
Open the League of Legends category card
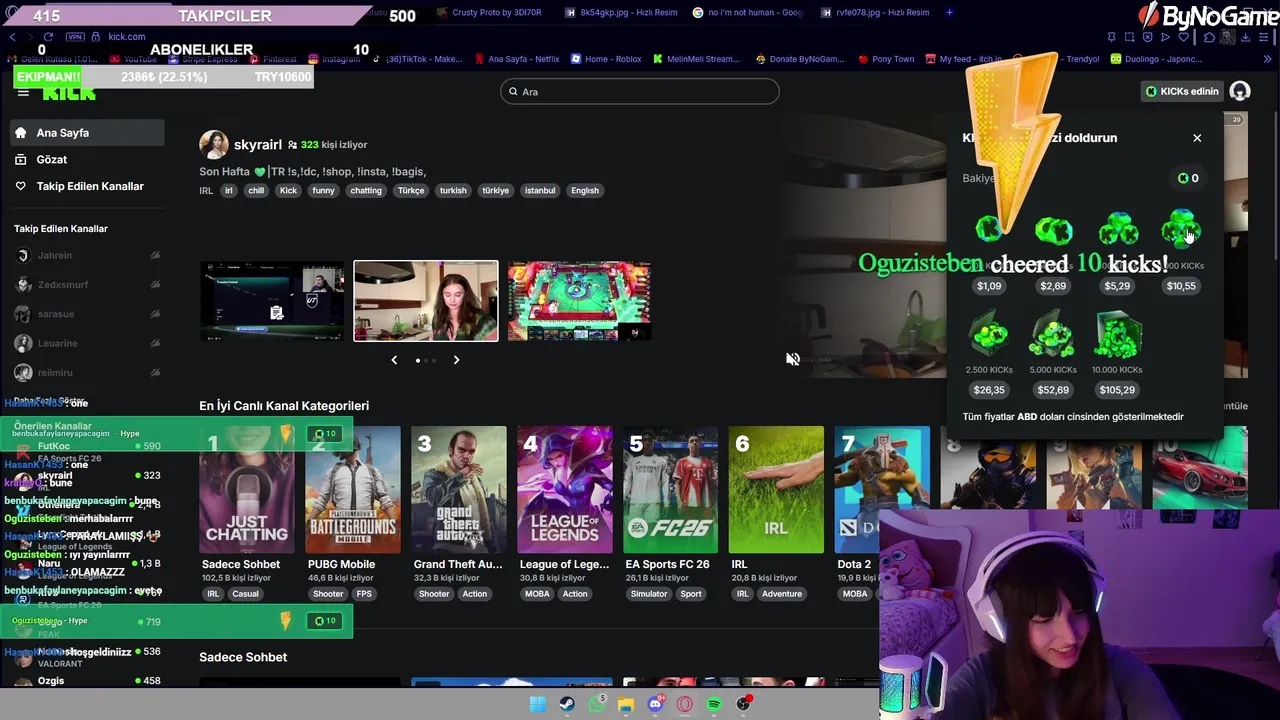(565, 490)
